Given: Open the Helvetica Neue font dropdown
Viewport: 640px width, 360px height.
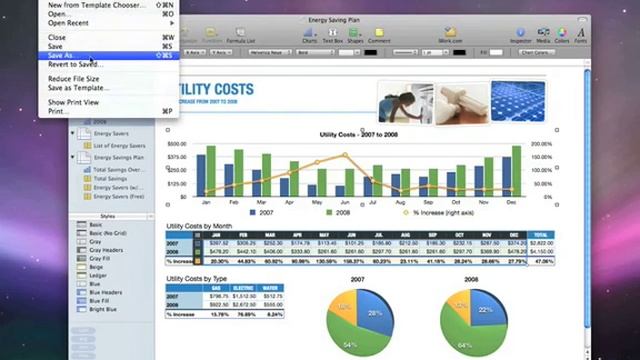Looking at the screenshot, I should pyautogui.click(x=270, y=52).
